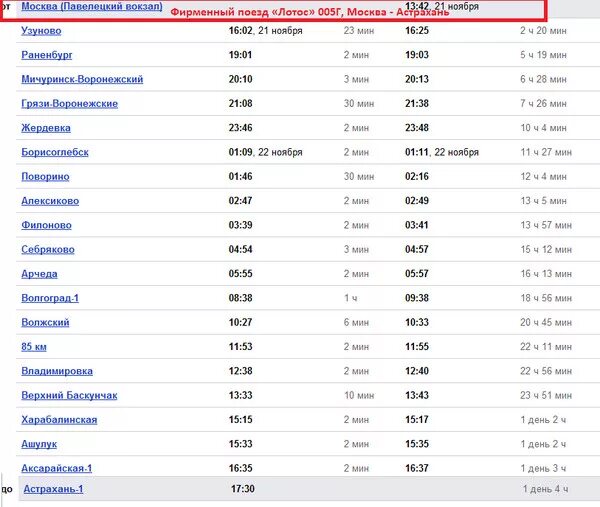Open the Мичуринск-Воронежский station link
The height and width of the screenshot is (507, 600).
coord(82,79)
